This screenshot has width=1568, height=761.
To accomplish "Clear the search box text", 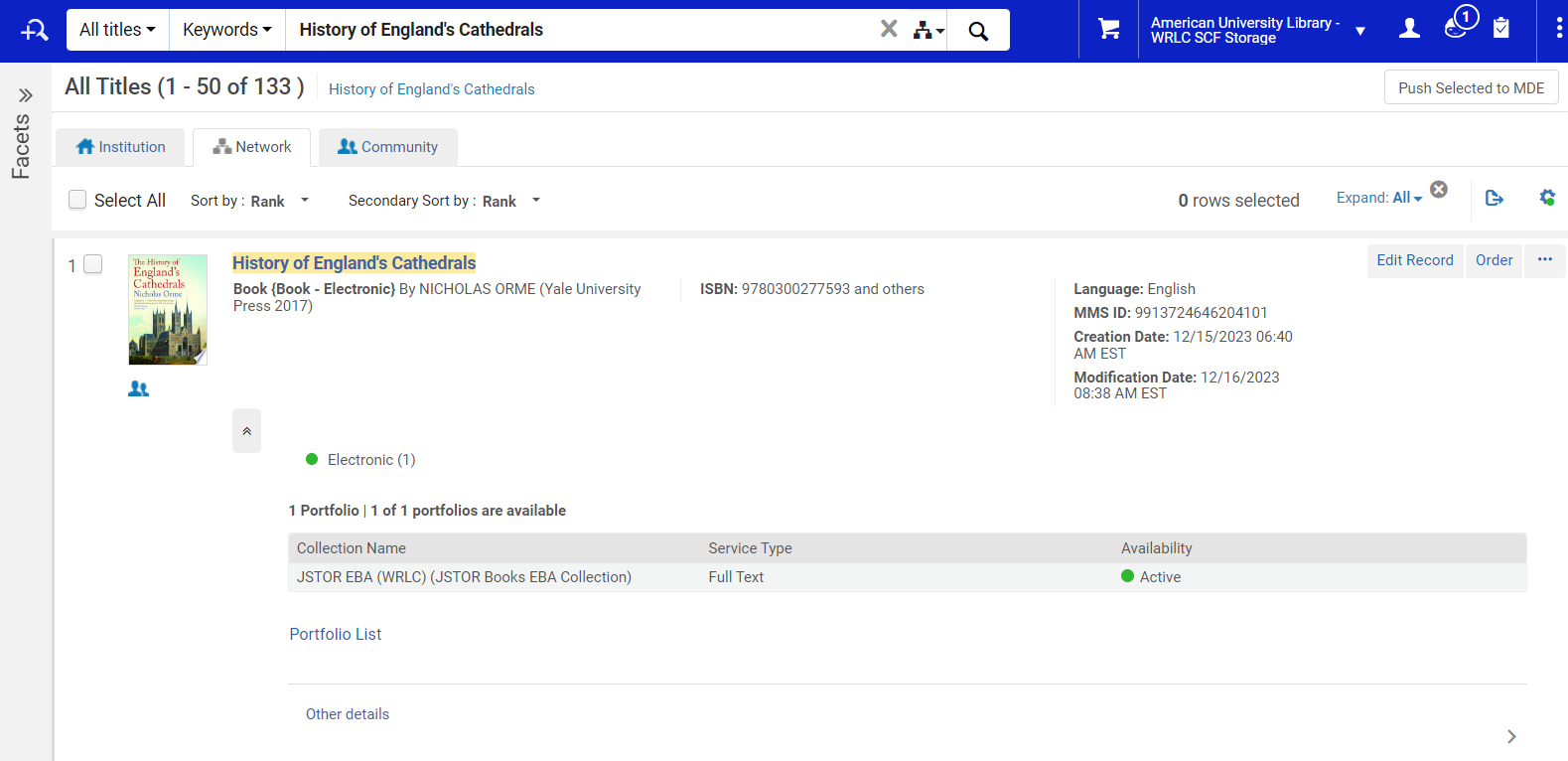I will [889, 30].
